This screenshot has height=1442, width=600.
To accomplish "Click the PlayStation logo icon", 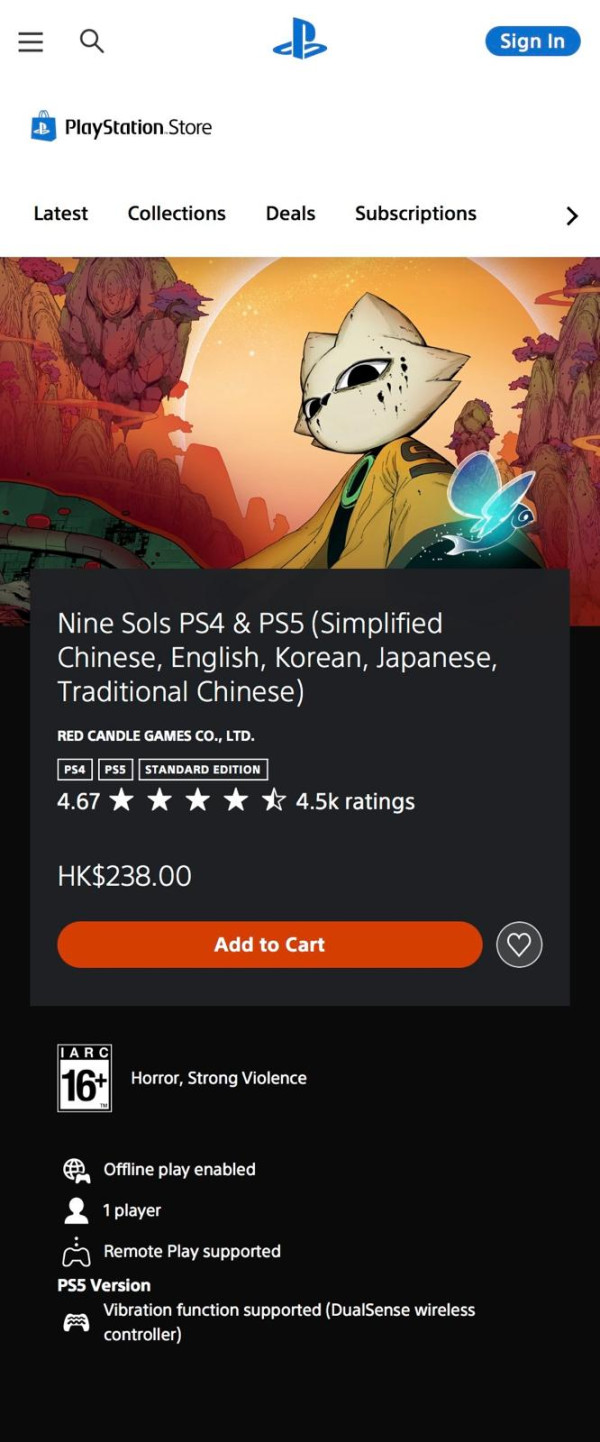I will point(300,40).
